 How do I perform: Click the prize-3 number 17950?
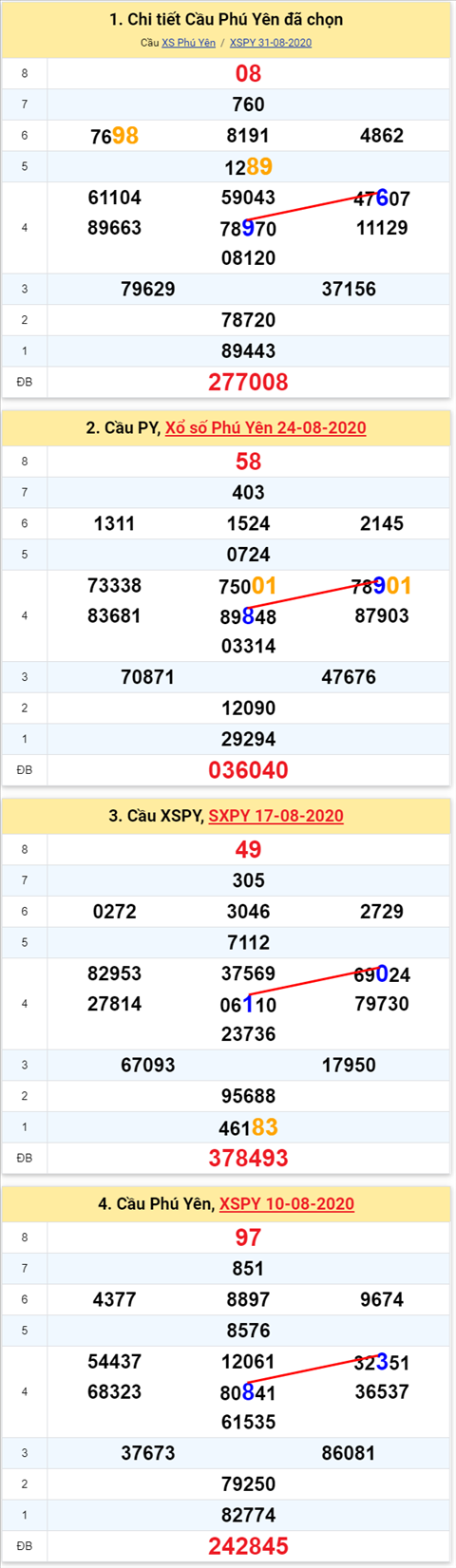pos(349,1067)
